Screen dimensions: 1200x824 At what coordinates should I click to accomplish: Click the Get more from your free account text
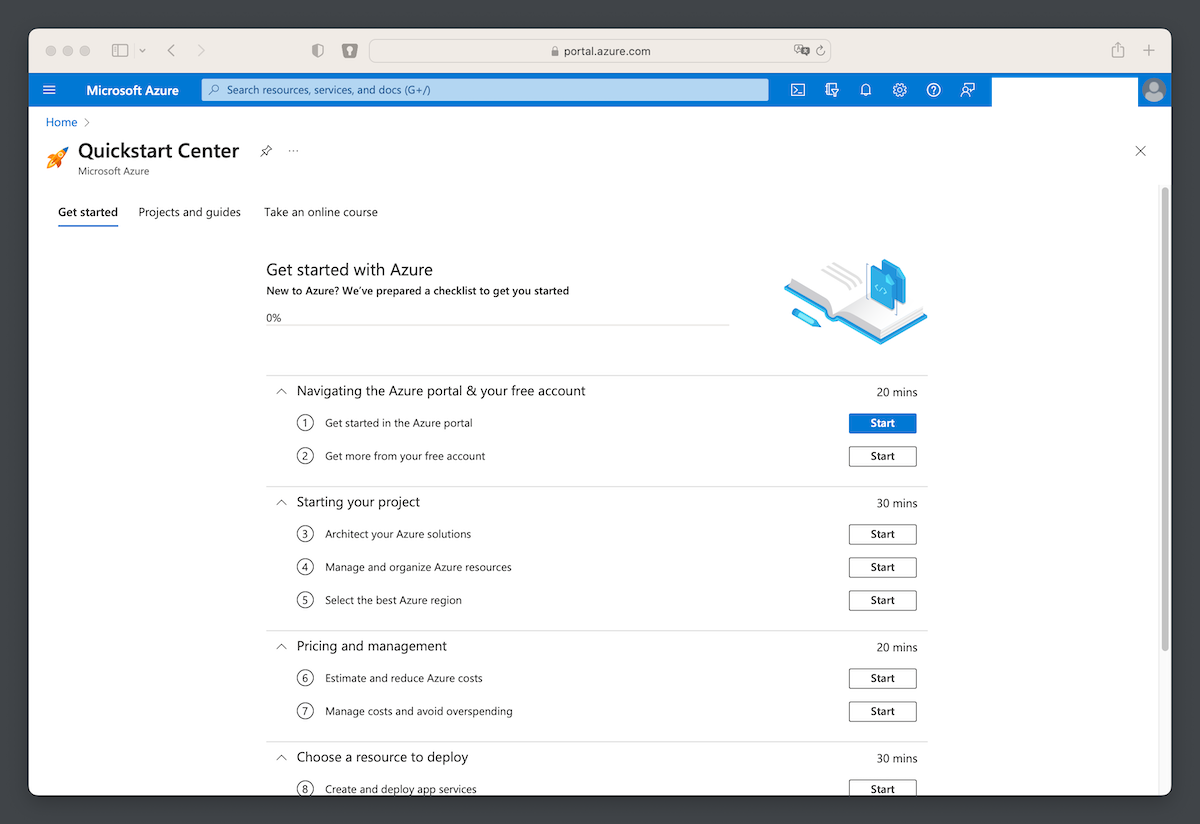click(x=405, y=456)
